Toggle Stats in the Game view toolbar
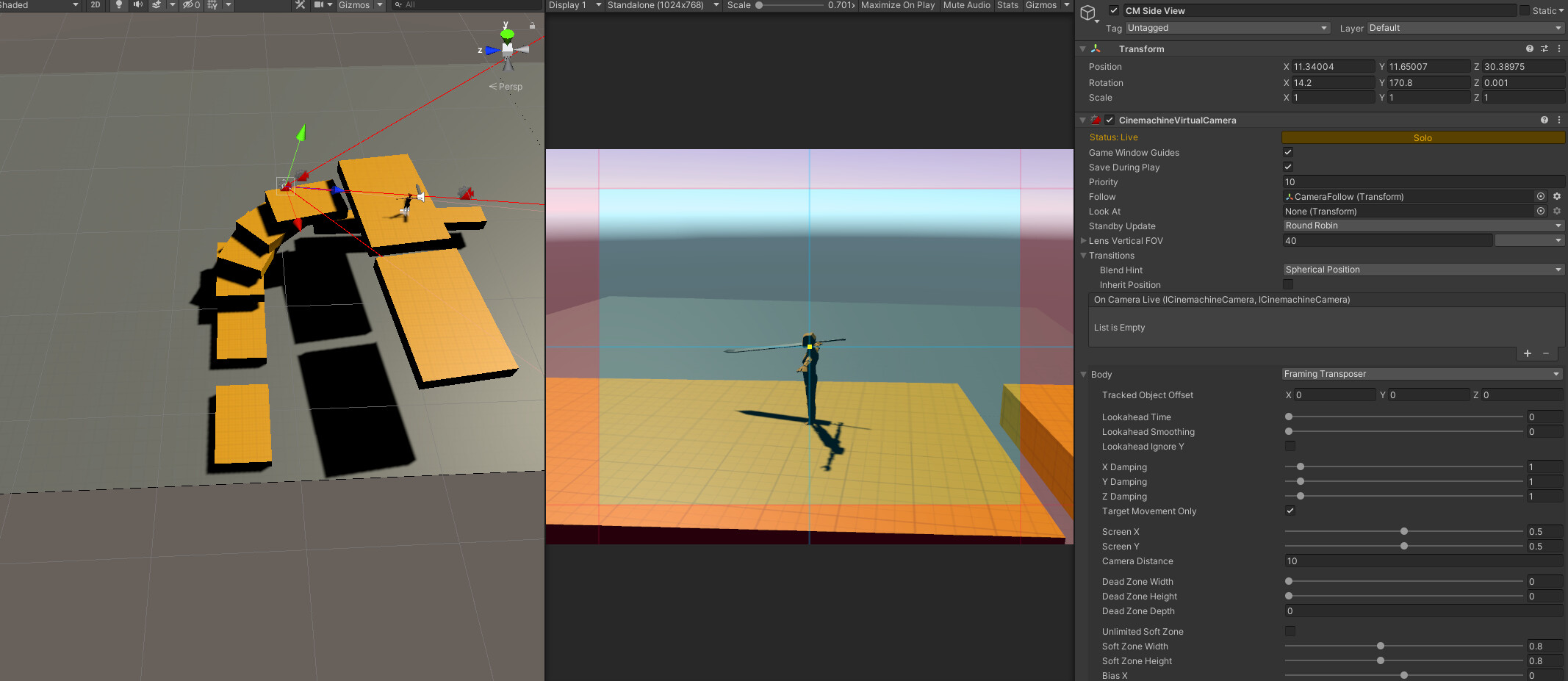 [1007, 5]
